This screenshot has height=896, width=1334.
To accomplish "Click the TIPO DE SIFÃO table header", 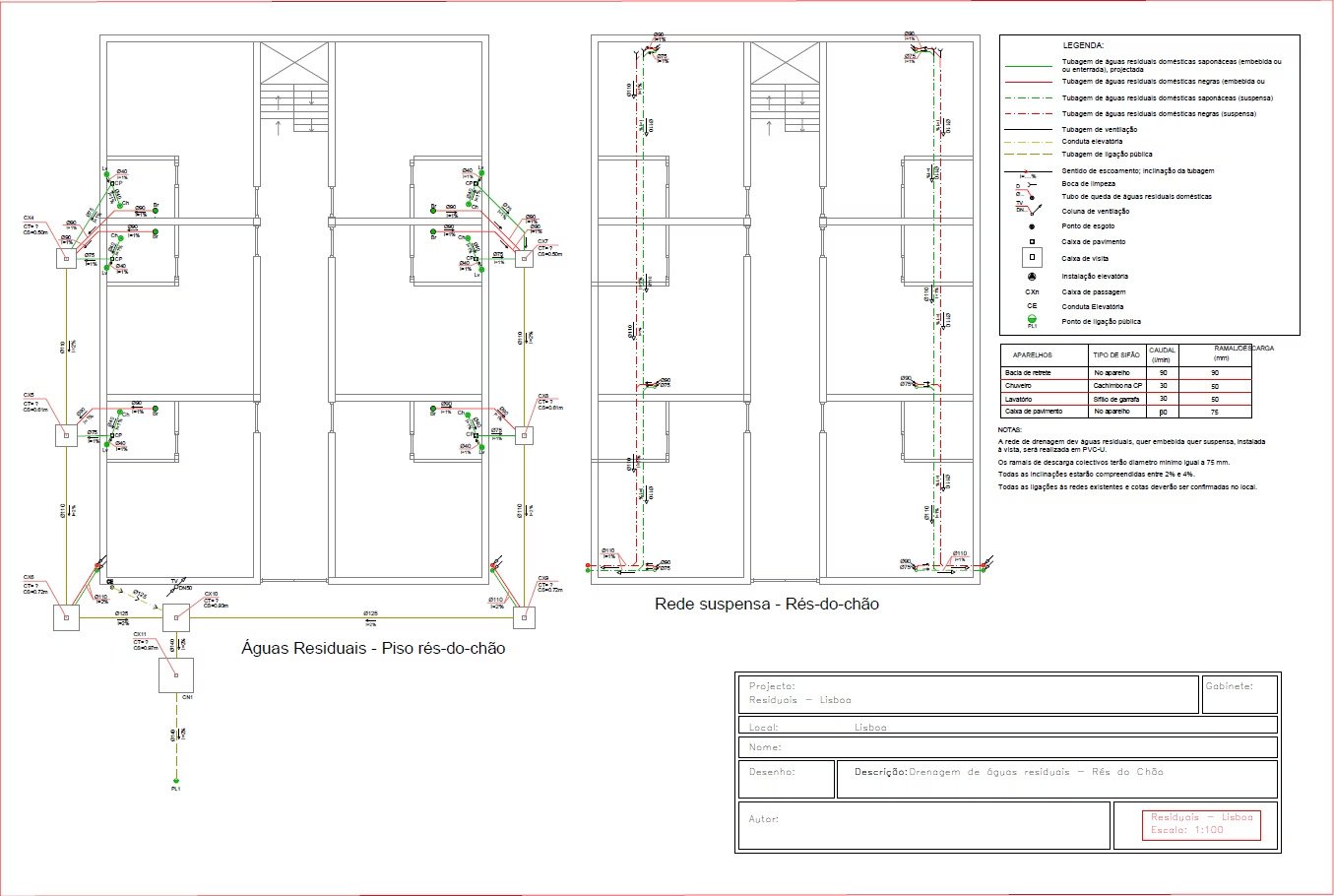I will tap(1116, 354).
